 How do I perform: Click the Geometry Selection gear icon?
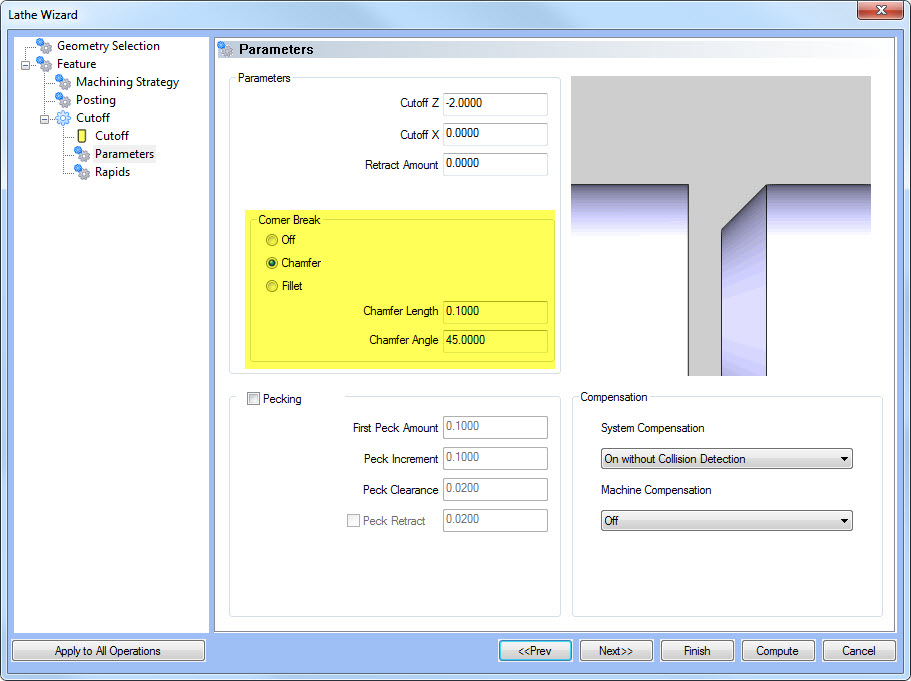click(44, 46)
